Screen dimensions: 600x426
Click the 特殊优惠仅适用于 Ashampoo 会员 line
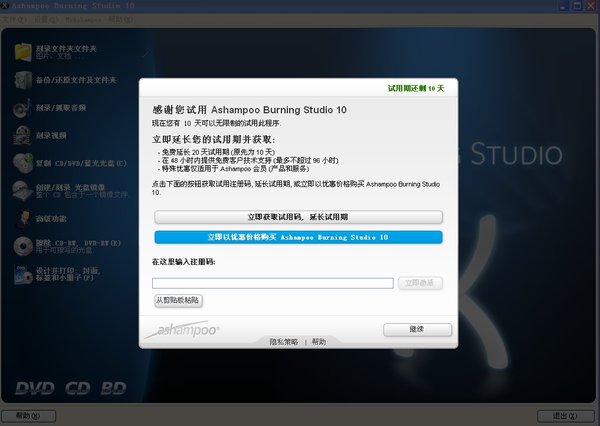[x=233, y=169]
